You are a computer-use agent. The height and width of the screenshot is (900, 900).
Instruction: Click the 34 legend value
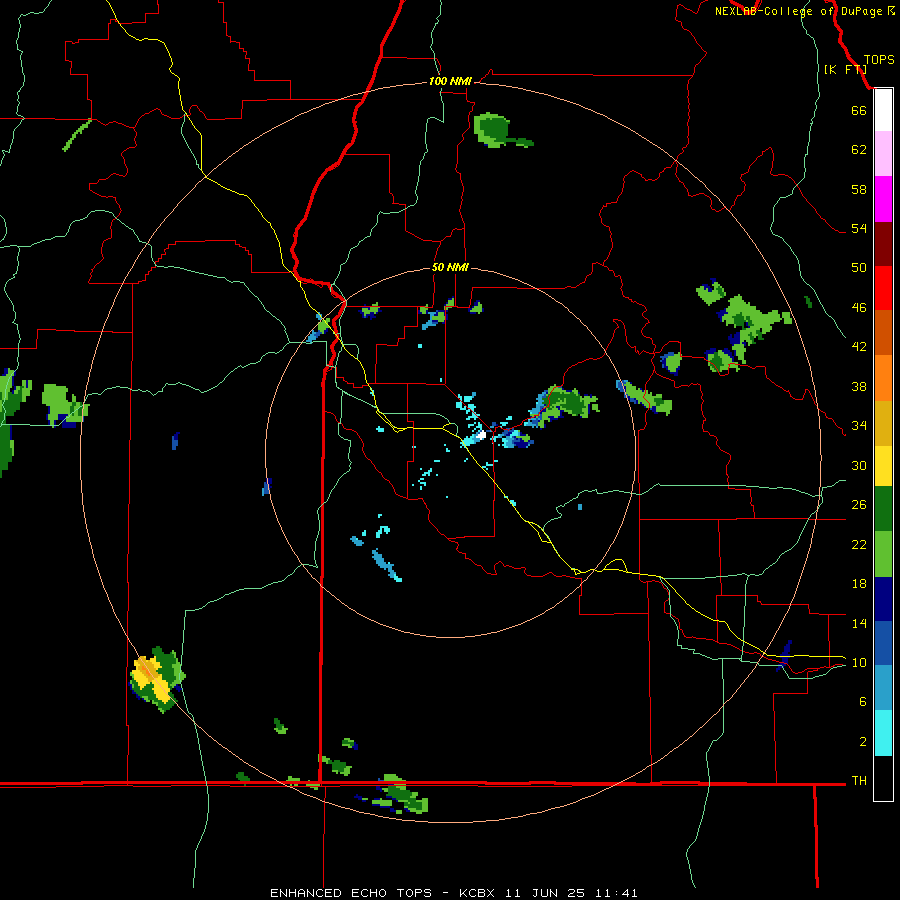(x=859, y=426)
